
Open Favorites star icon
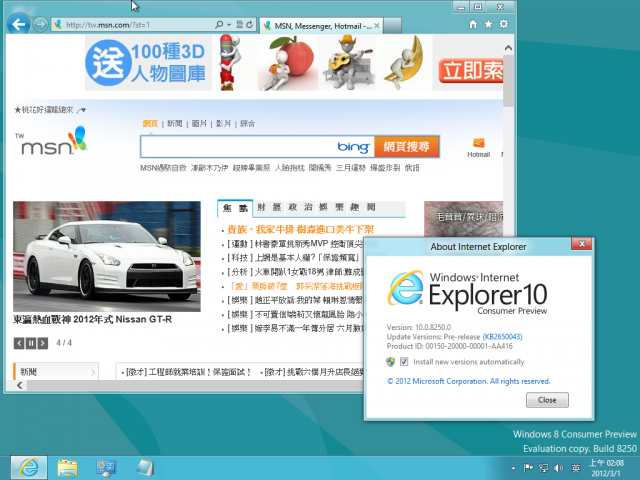click(488, 24)
